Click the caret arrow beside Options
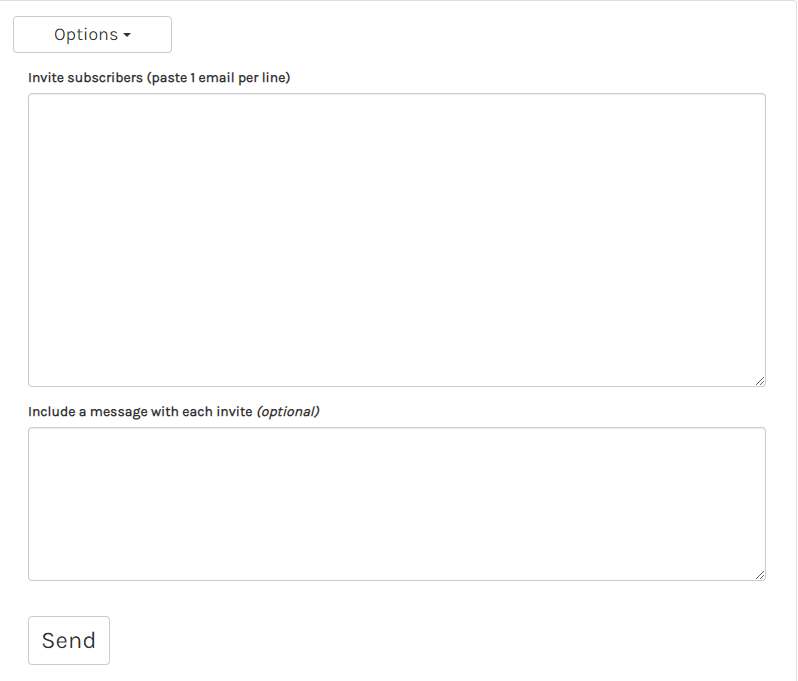 click(x=127, y=36)
